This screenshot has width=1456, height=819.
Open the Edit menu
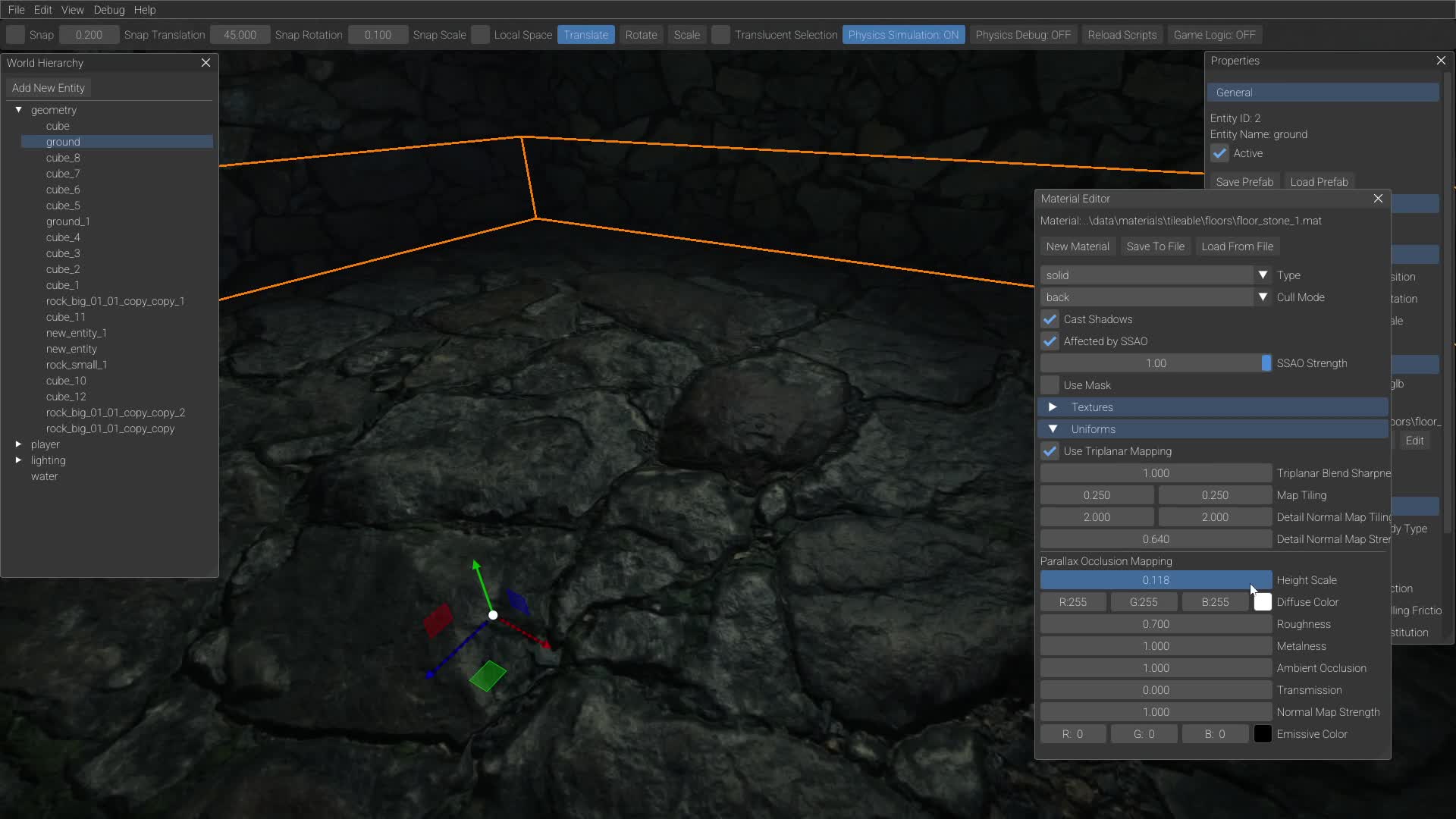click(x=43, y=10)
